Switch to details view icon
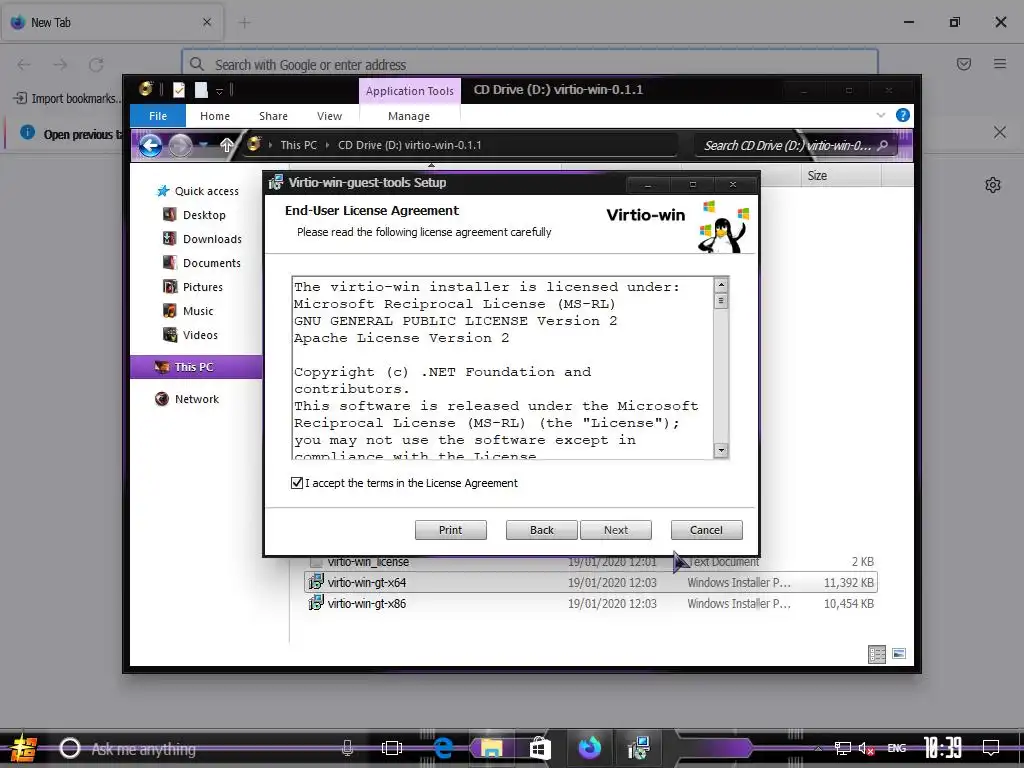 [x=877, y=654]
